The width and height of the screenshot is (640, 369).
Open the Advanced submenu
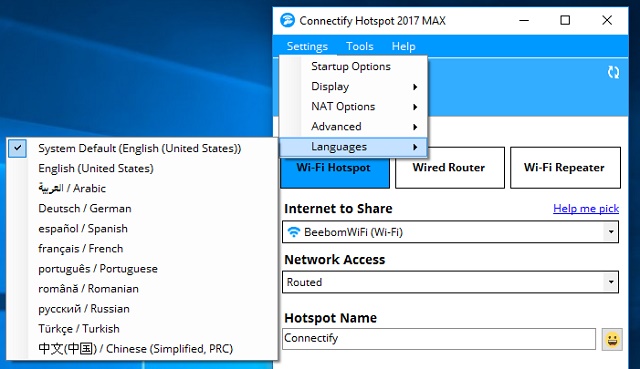click(353, 127)
